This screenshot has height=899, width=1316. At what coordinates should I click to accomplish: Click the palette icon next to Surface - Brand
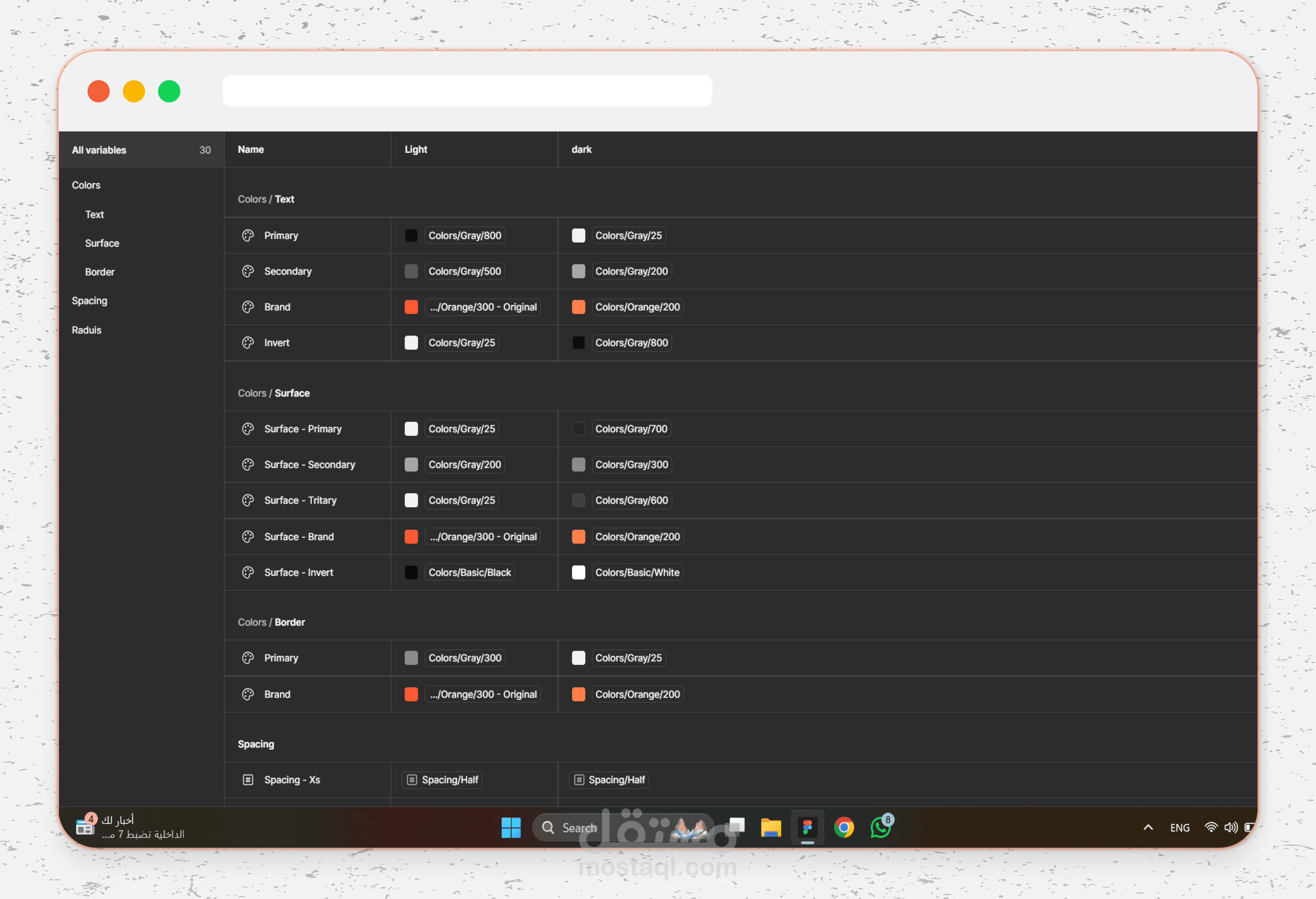point(248,537)
